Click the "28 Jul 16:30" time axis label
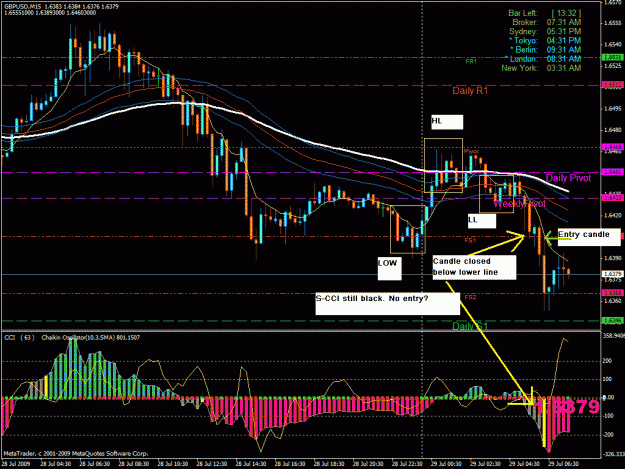 tap(290, 464)
